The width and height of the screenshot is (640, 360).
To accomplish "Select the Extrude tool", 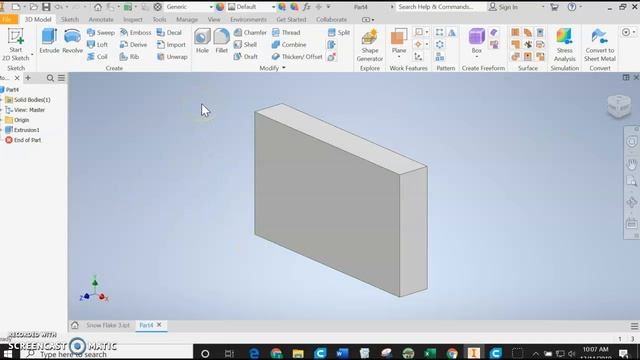I will pyautogui.click(x=49, y=41).
